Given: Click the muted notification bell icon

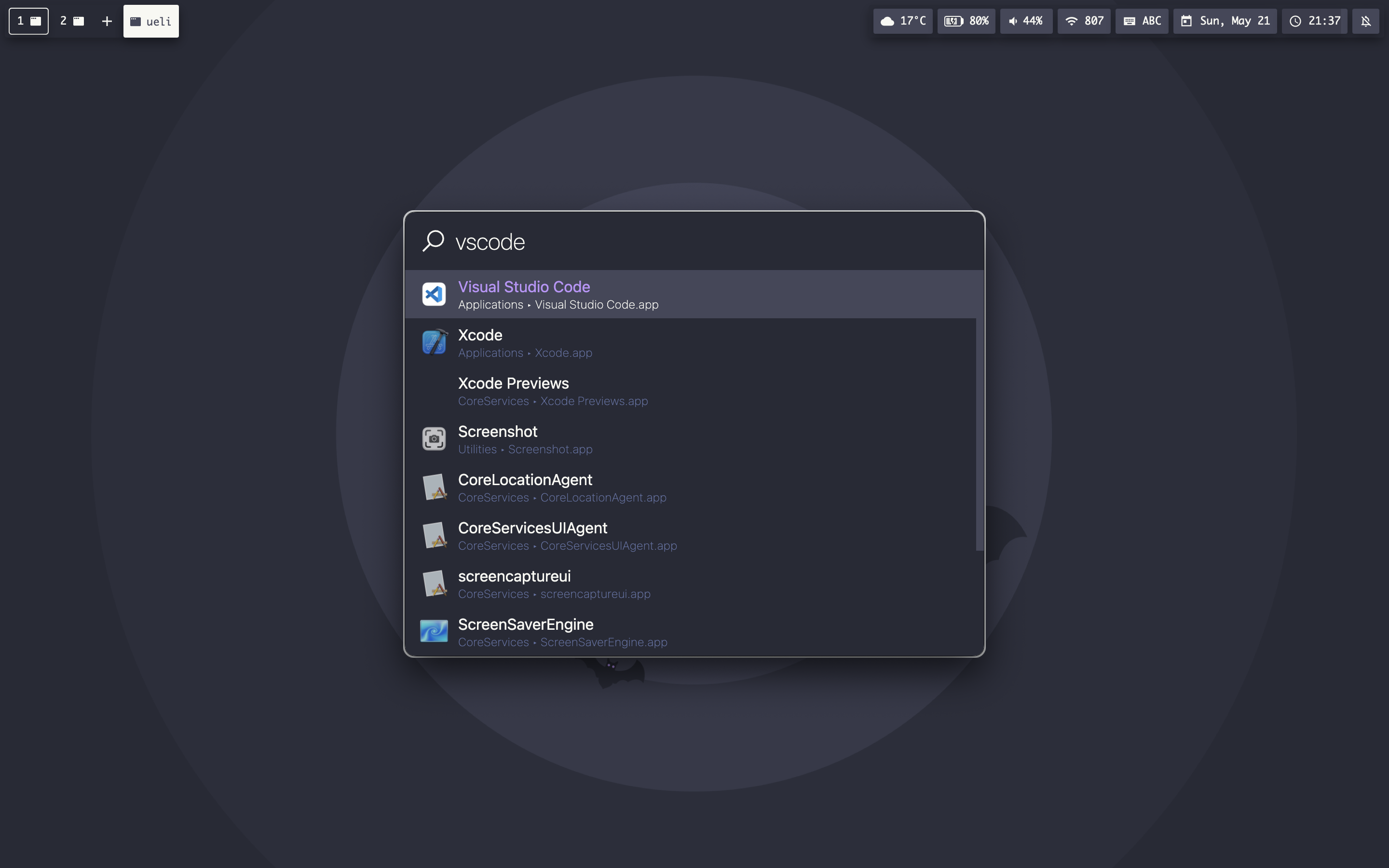Looking at the screenshot, I should pos(1365,21).
